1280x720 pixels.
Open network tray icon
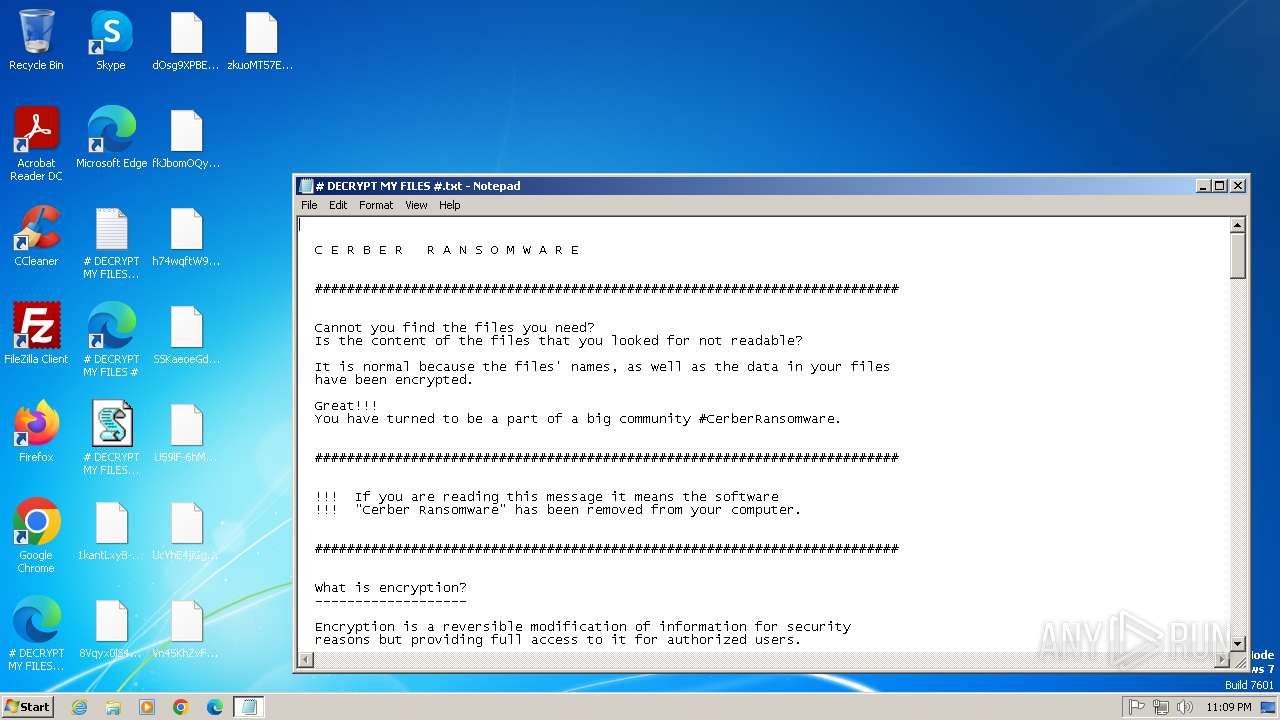click(x=1161, y=707)
